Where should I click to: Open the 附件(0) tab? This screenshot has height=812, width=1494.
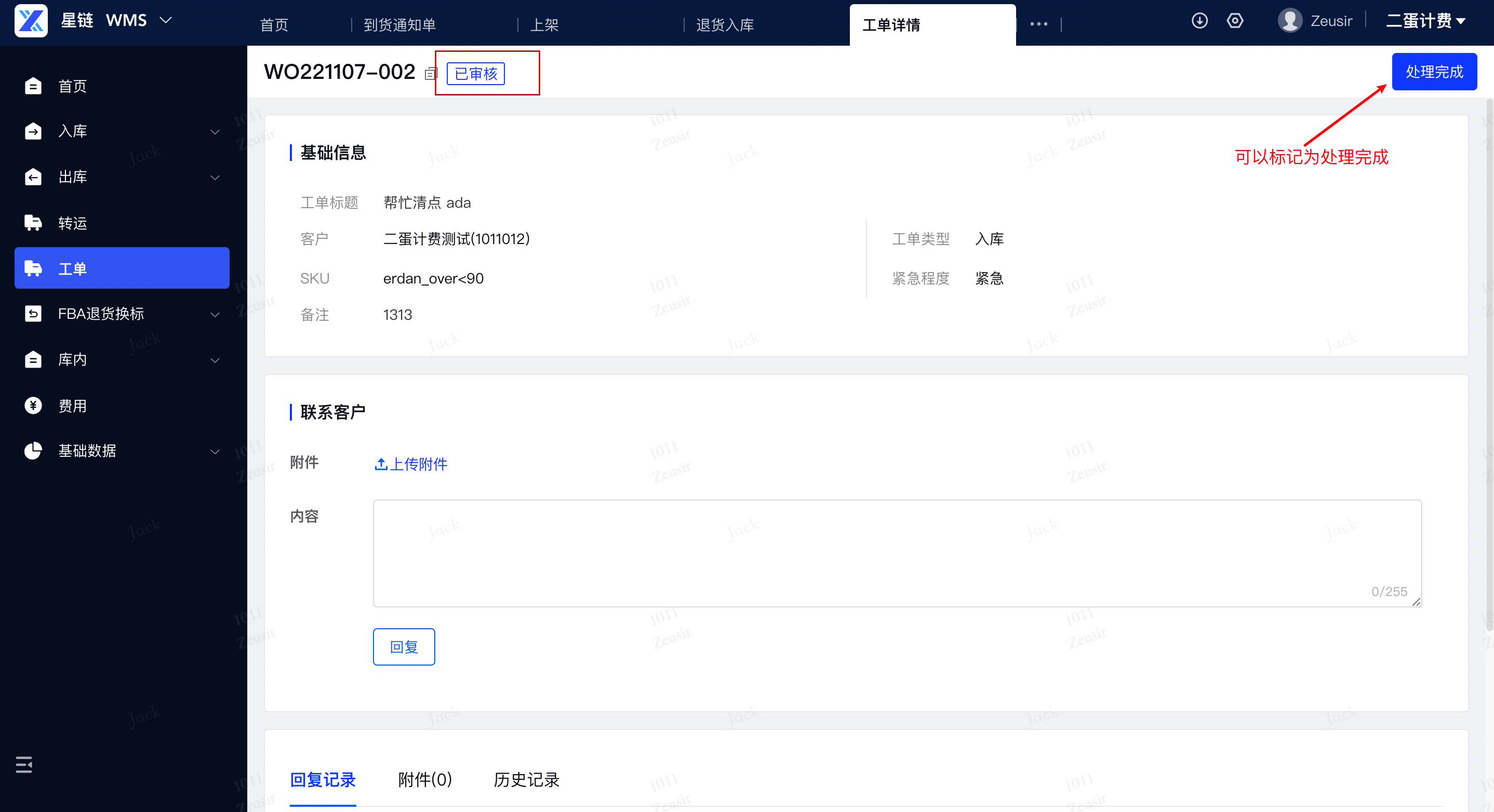coord(424,779)
